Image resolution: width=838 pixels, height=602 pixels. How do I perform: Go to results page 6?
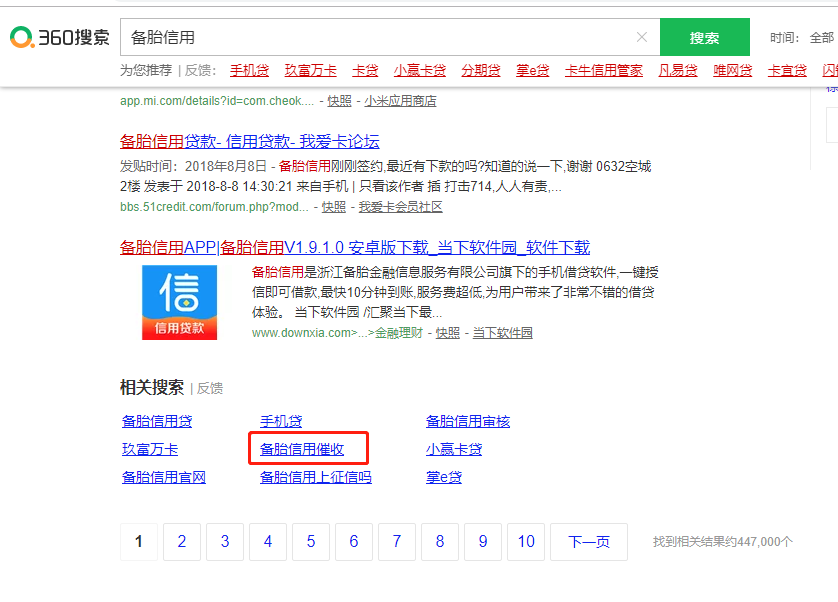[x=354, y=542]
